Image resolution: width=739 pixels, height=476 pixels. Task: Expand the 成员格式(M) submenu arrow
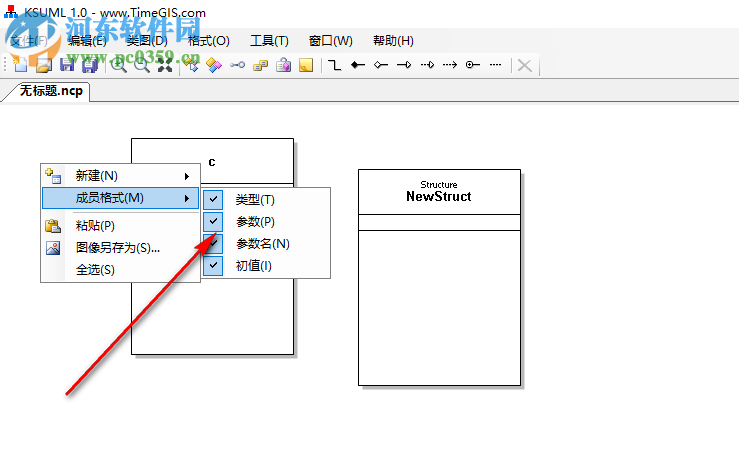(x=187, y=198)
